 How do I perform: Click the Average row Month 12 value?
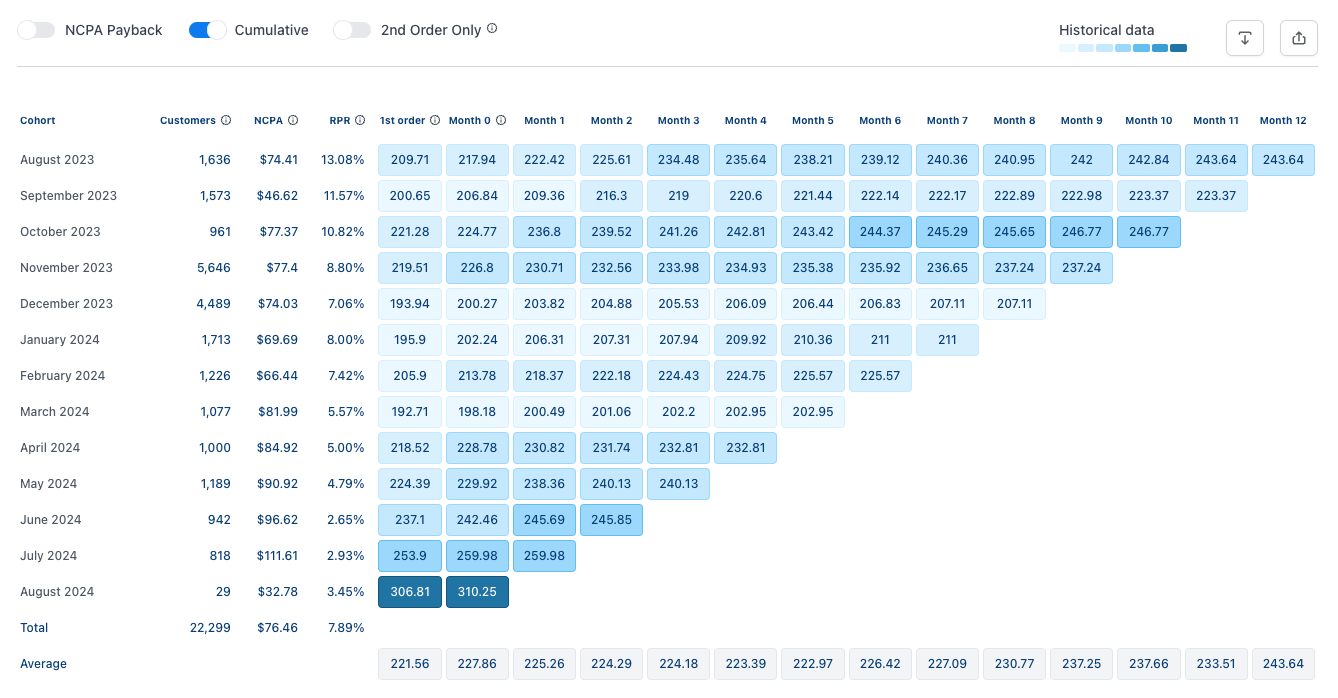coord(1283,664)
